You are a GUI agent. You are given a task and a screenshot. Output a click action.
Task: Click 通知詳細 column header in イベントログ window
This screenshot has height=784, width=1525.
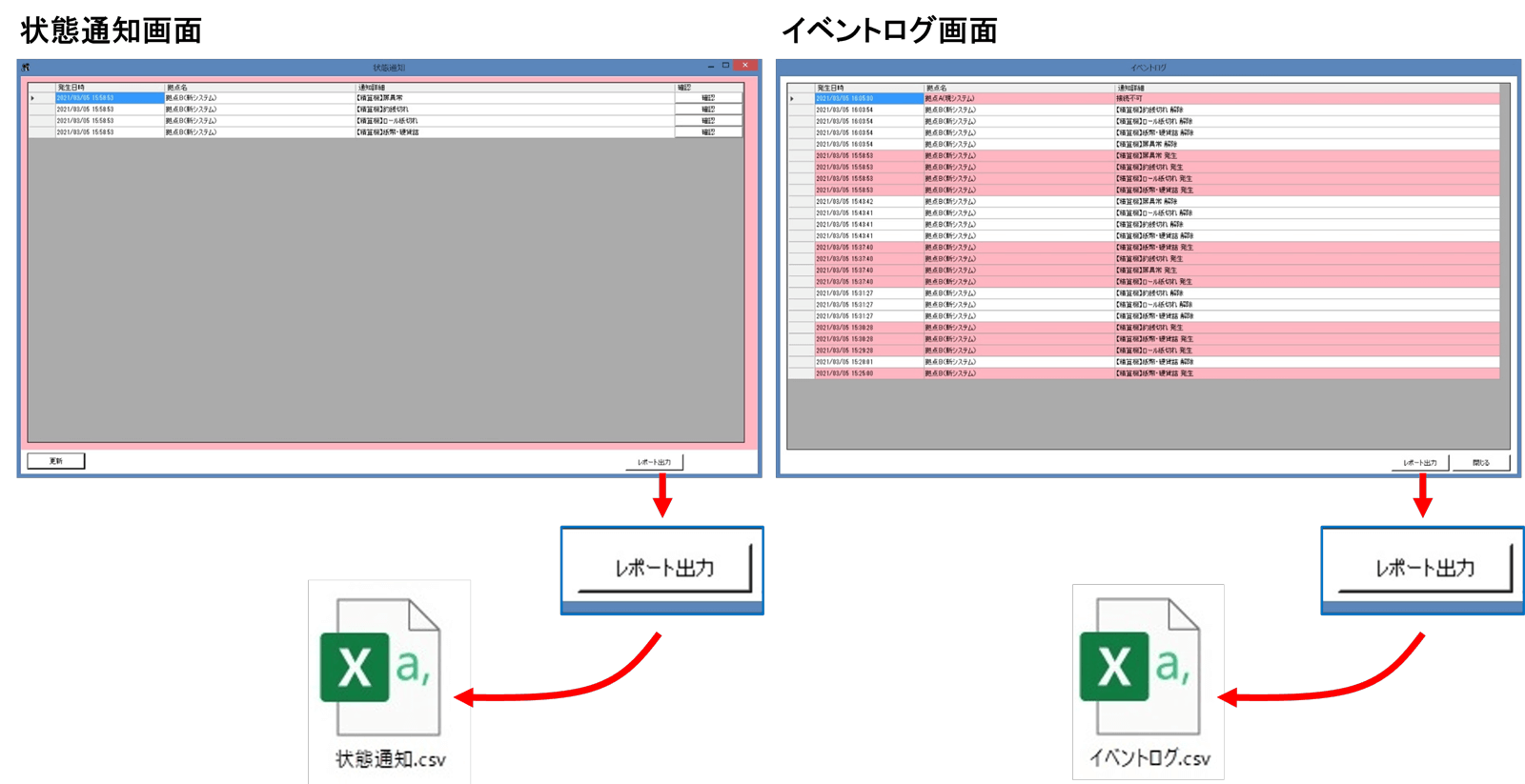[1306, 88]
